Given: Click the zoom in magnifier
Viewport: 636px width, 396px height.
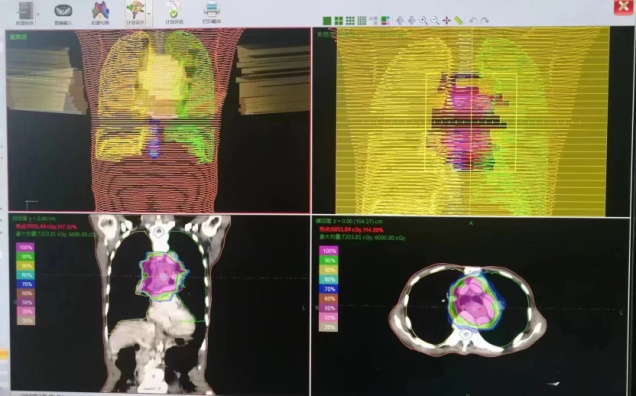Looking at the screenshot, I should 423,21.
